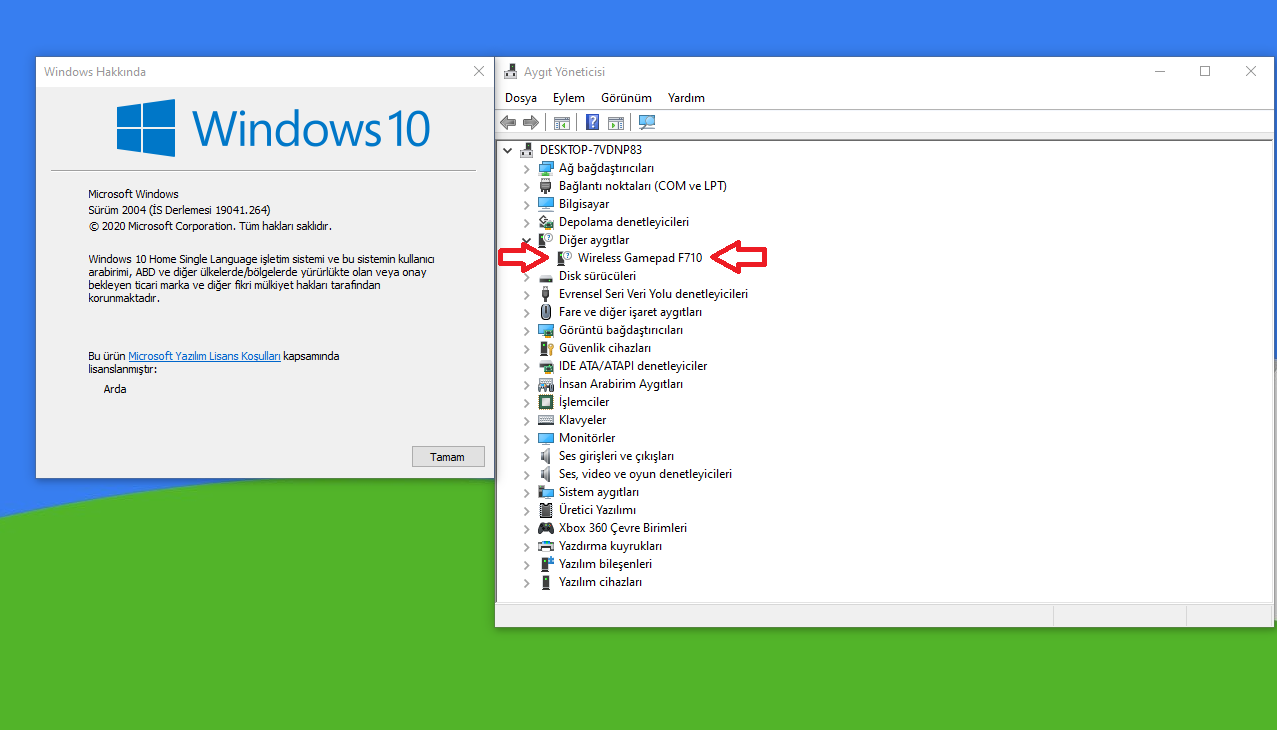
Task: Expand the Sistem aygıtları category
Action: pyautogui.click(x=527, y=492)
